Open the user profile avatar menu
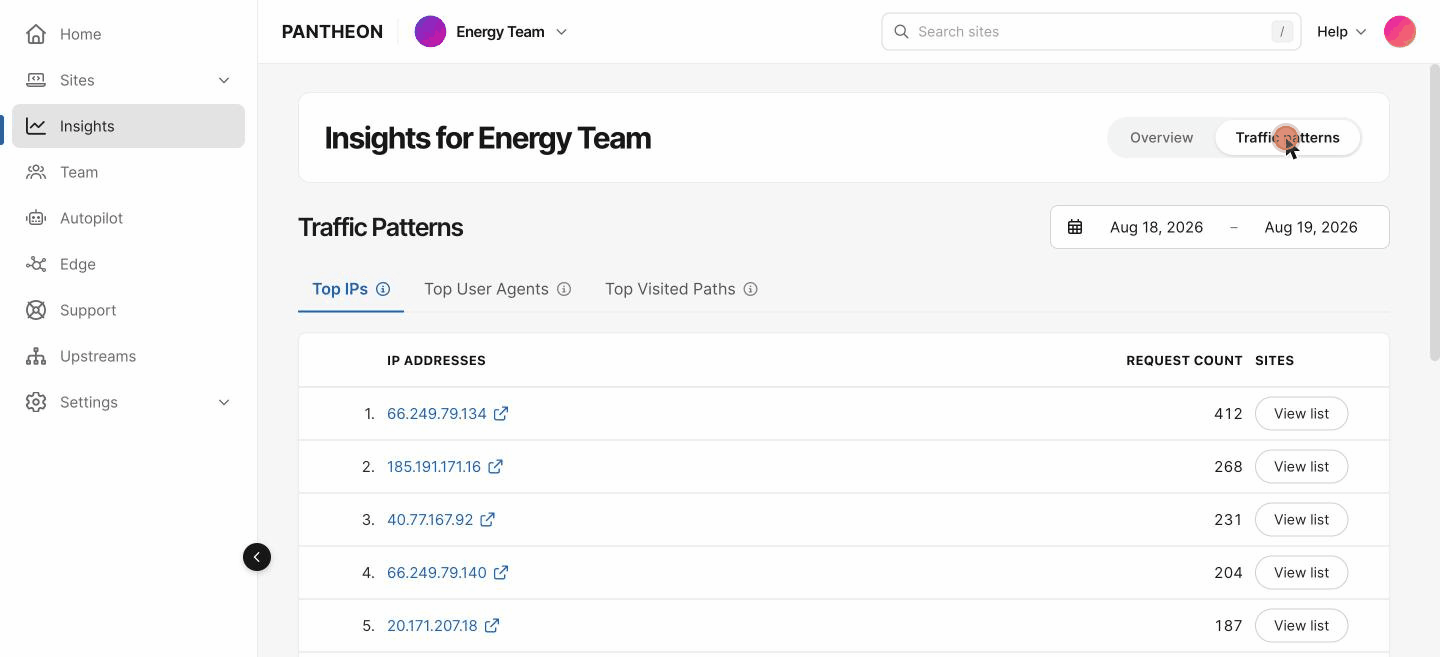Image resolution: width=1440 pixels, height=657 pixels. (x=1400, y=32)
